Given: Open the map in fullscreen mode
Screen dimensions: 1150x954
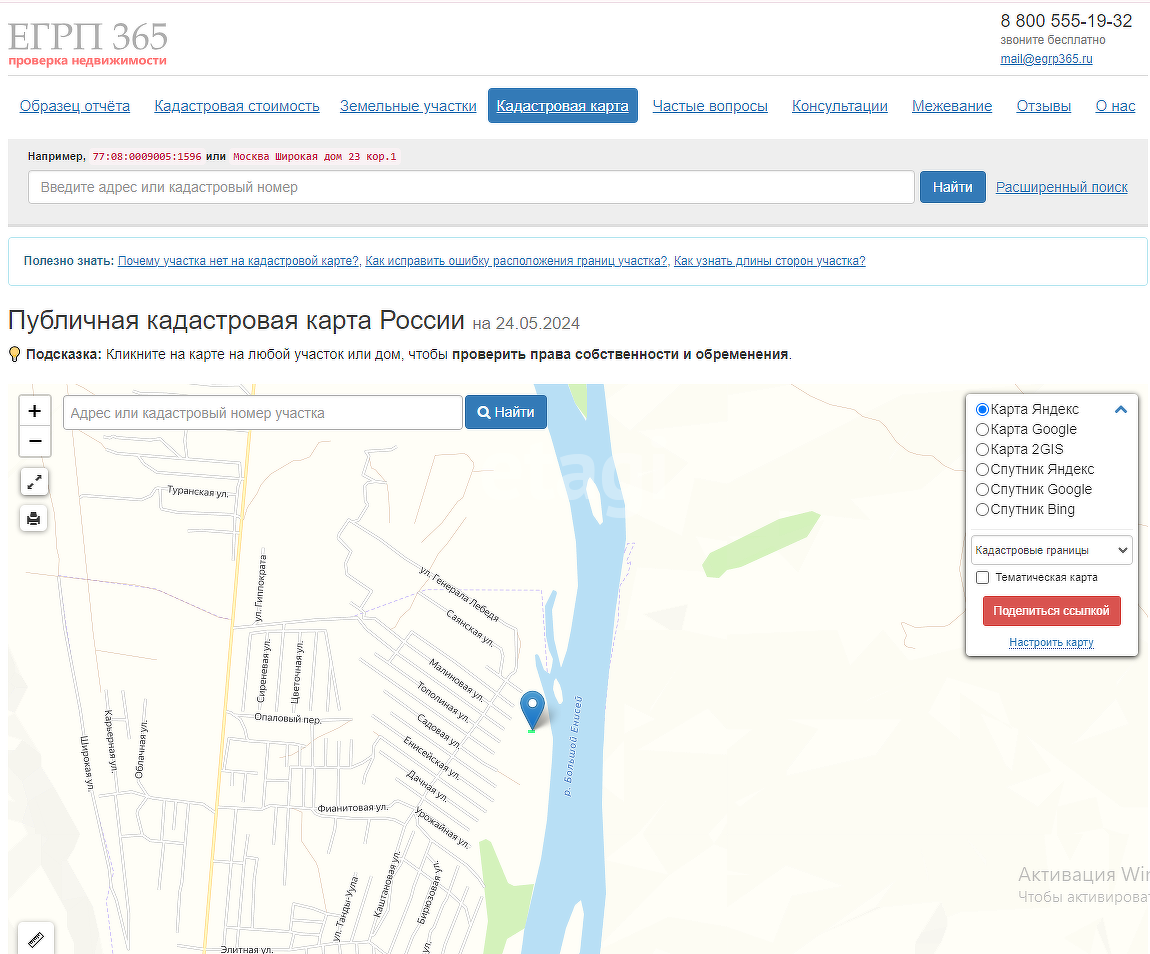Looking at the screenshot, I should (x=34, y=482).
